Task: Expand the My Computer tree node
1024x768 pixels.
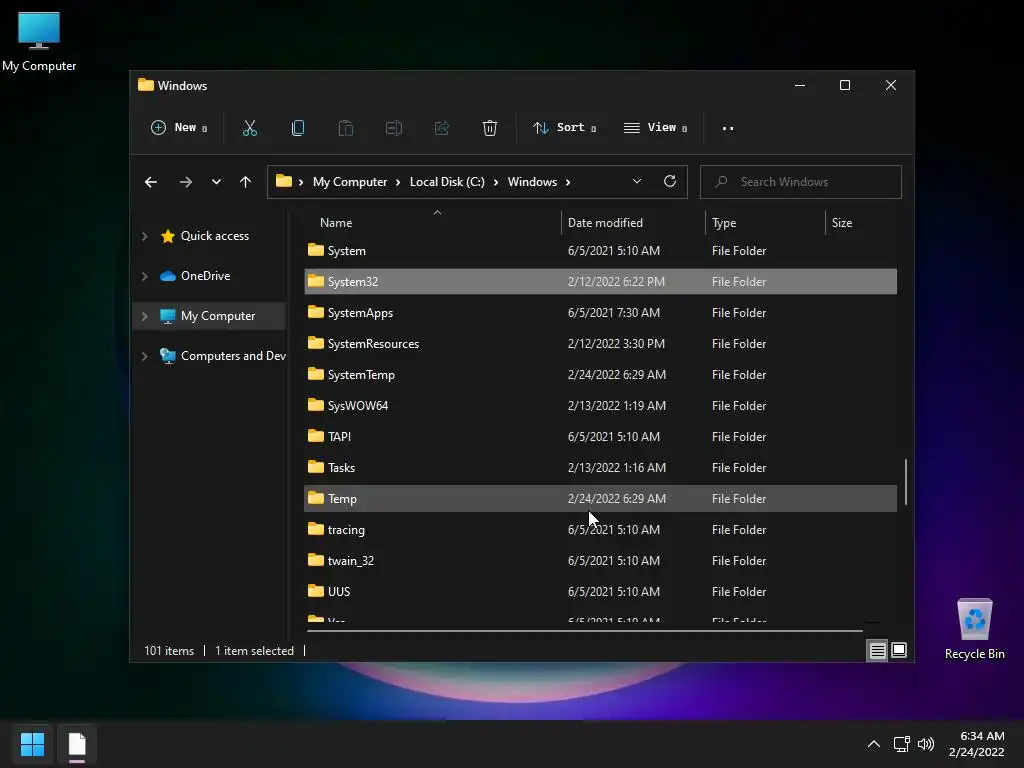Action: (144, 316)
